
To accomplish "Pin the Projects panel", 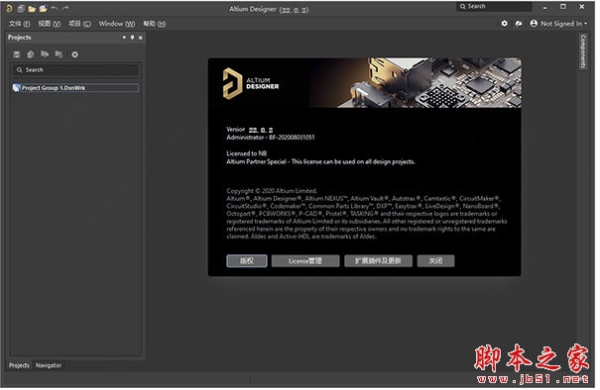I will [x=132, y=38].
